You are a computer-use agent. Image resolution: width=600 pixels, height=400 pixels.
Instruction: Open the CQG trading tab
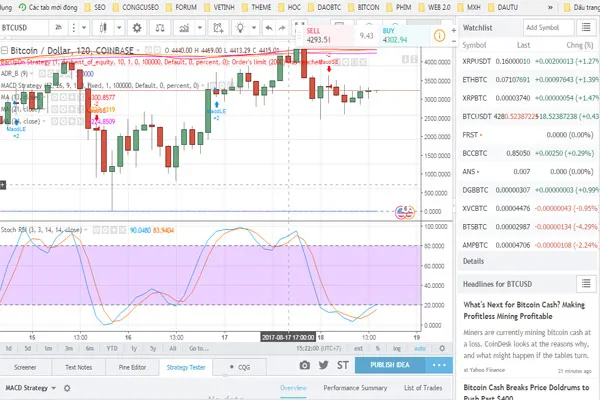(240, 367)
